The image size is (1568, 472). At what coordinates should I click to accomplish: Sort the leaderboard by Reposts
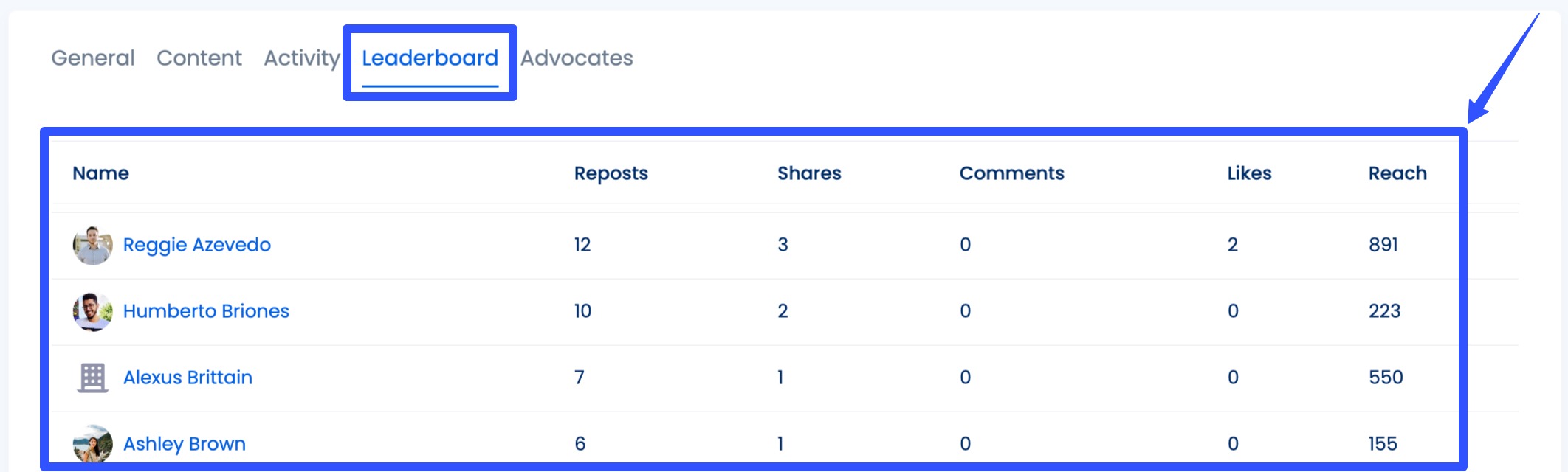coord(611,173)
